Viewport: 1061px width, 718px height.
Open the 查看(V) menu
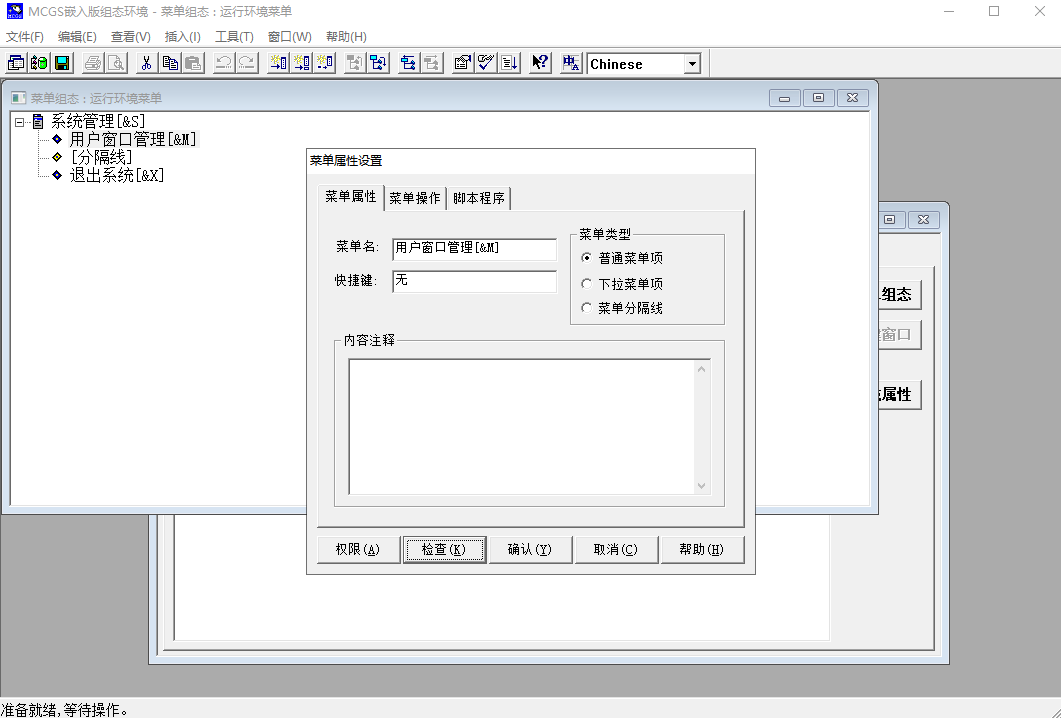131,37
